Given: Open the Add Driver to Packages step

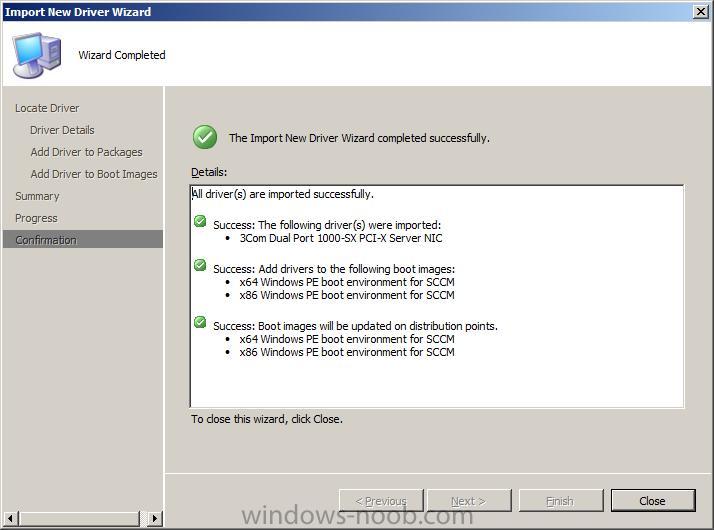Looking at the screenshot, I should tap(86, 152).
